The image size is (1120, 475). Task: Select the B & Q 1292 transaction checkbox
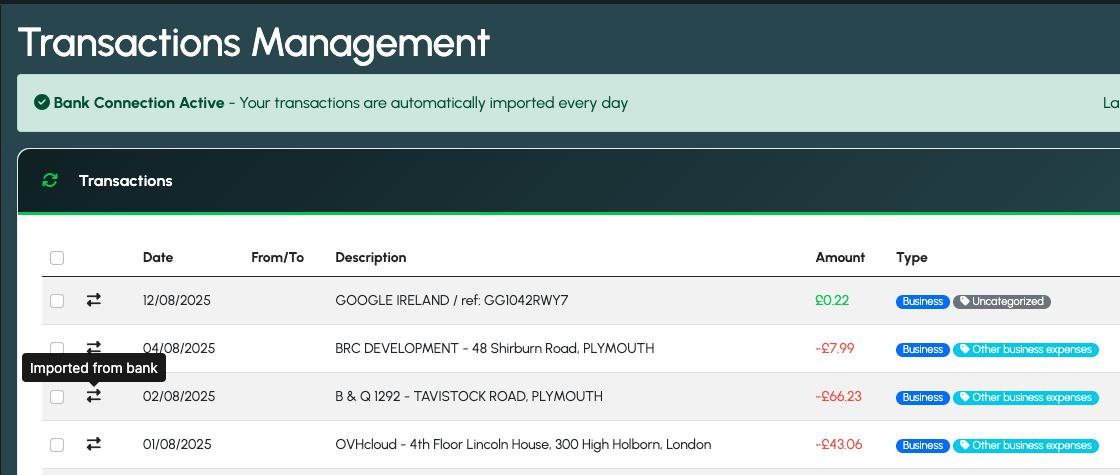(x=57, y=396)
